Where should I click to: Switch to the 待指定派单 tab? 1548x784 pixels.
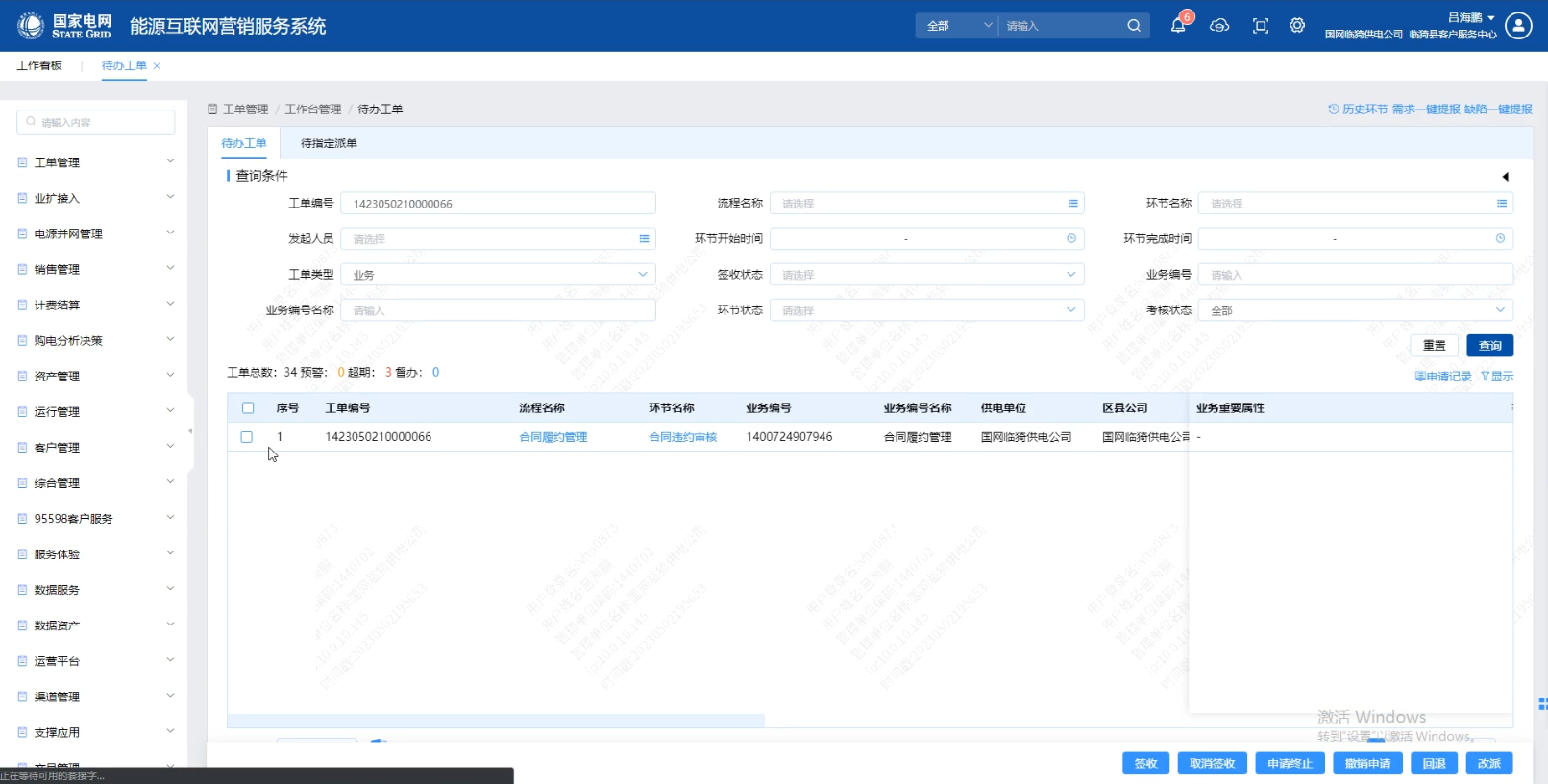pyautogui.click(x=329, y=143)
